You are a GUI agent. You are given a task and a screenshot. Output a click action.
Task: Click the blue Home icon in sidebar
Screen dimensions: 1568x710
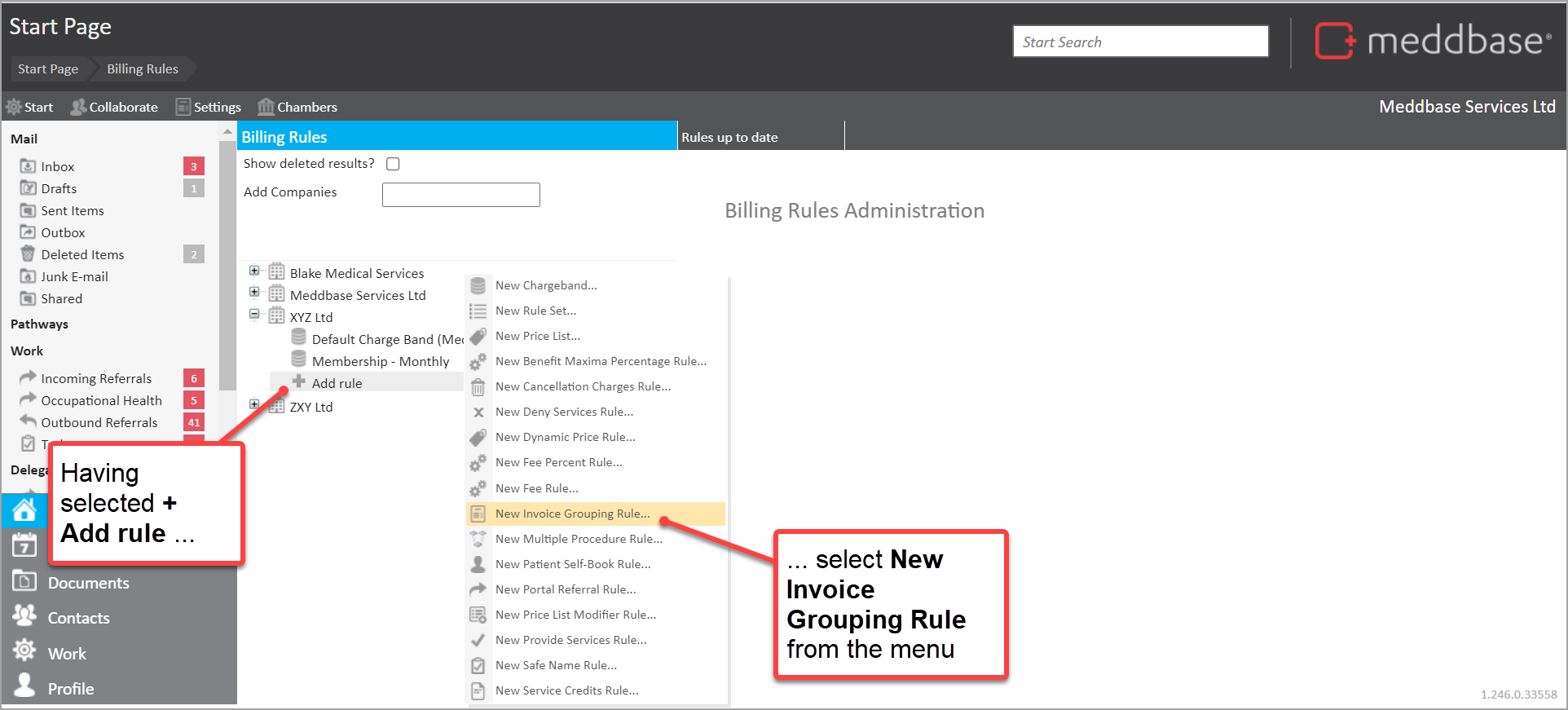24,510
